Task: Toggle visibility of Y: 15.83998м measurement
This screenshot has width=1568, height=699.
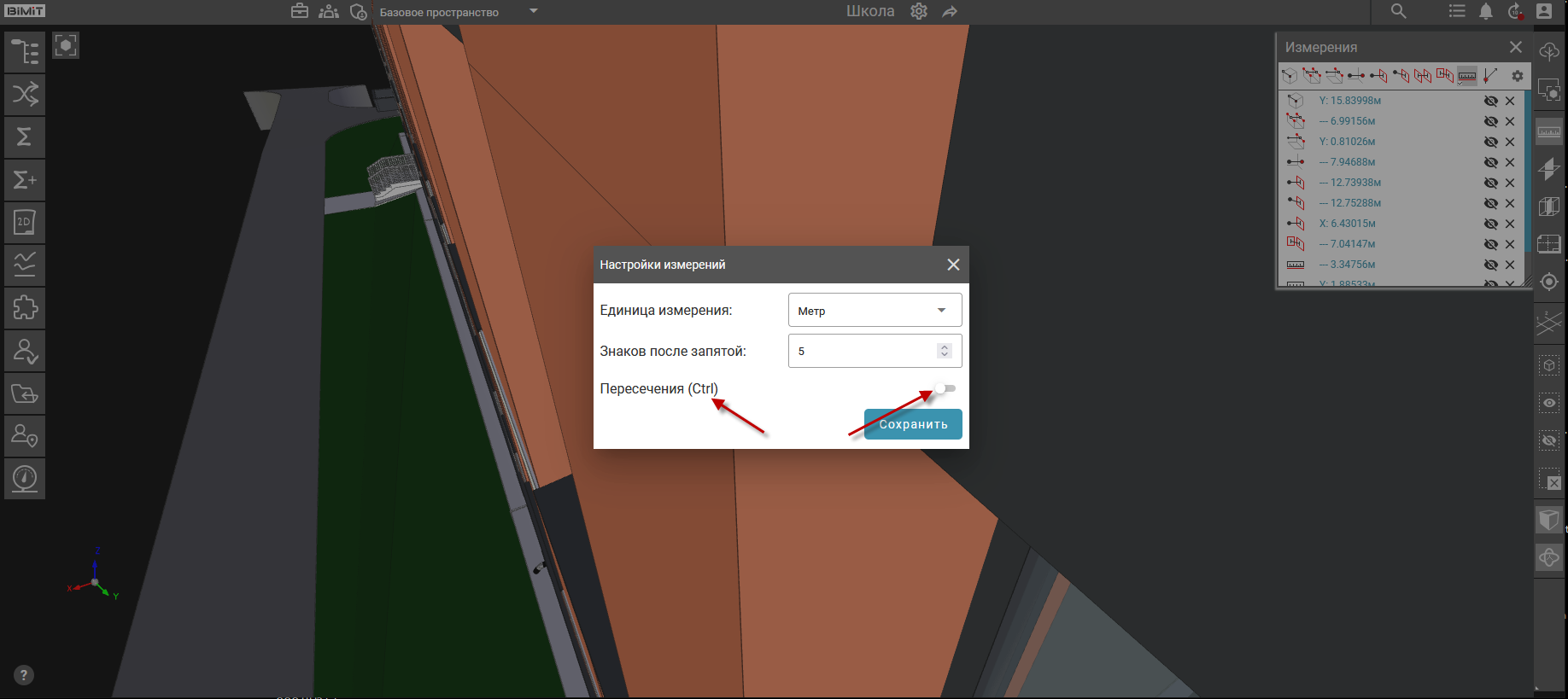Action: pyautogui.click(x=1490, y=101)
